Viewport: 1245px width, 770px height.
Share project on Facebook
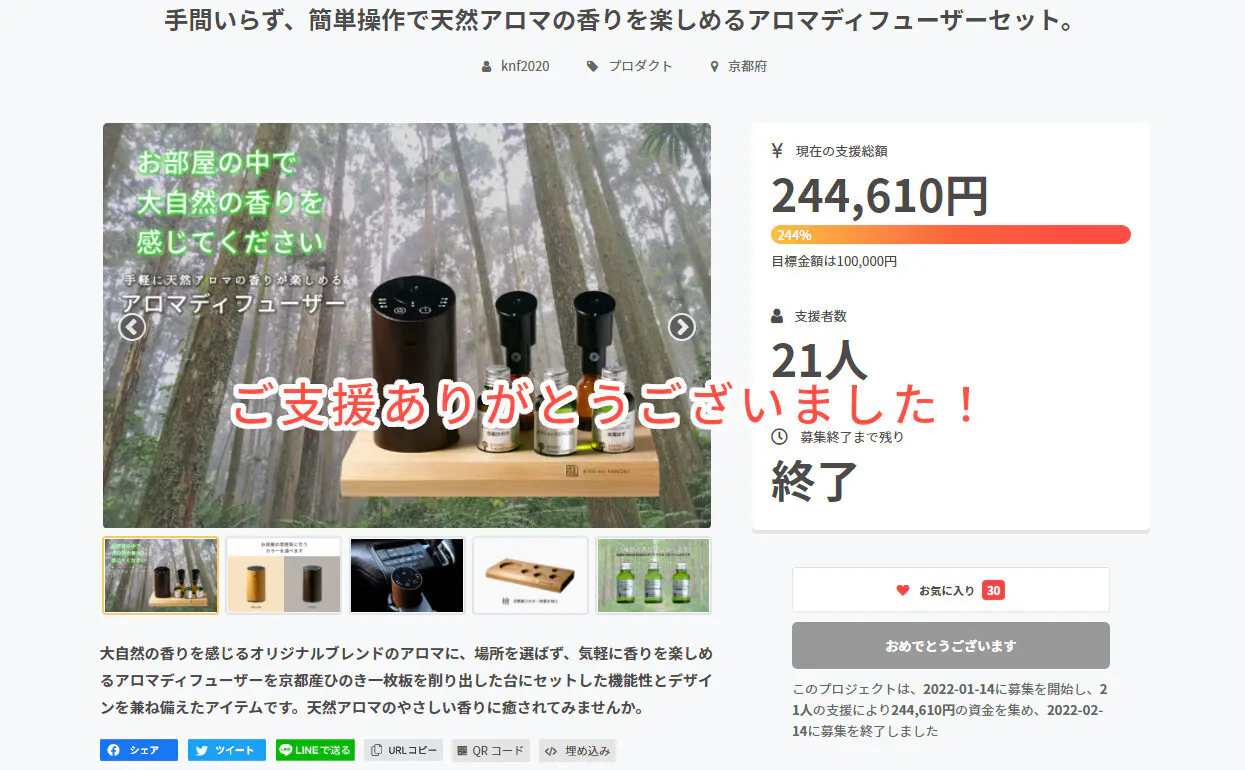[x=139, y=750]
